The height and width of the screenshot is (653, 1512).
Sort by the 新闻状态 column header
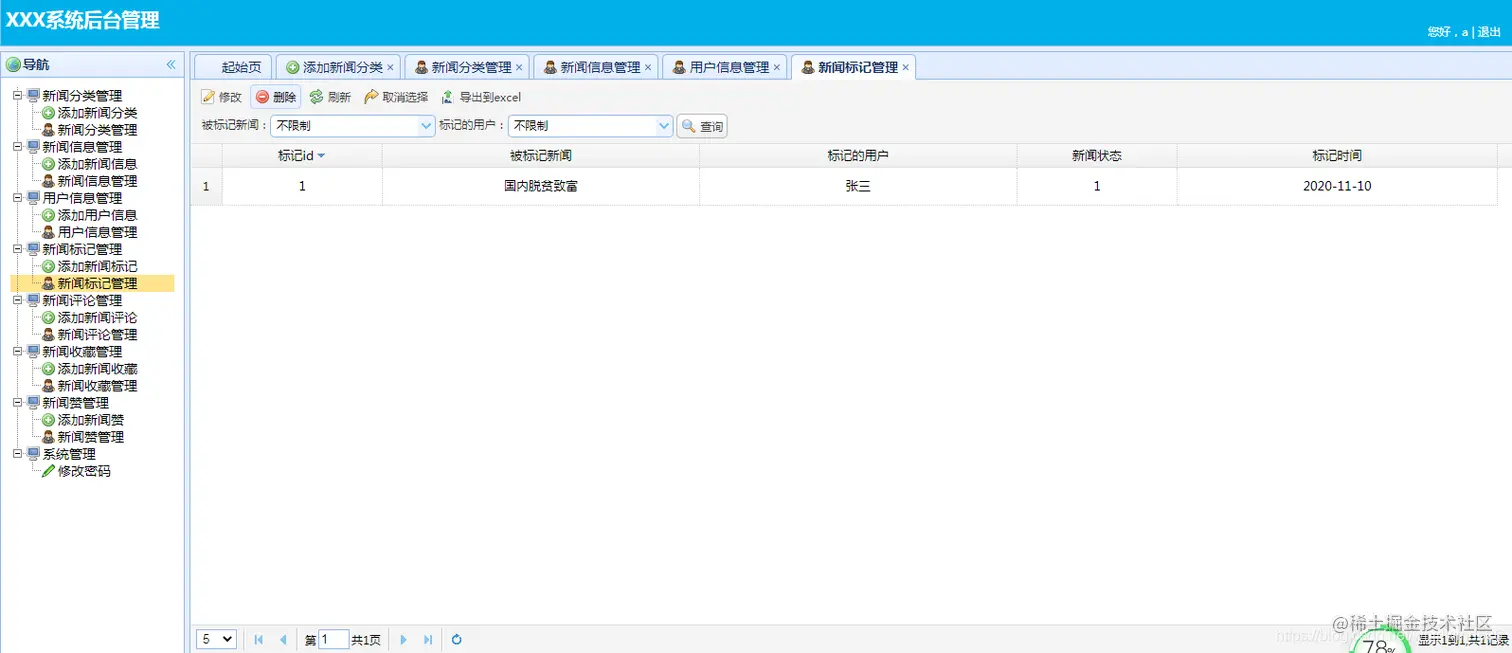coord(1097,156)
